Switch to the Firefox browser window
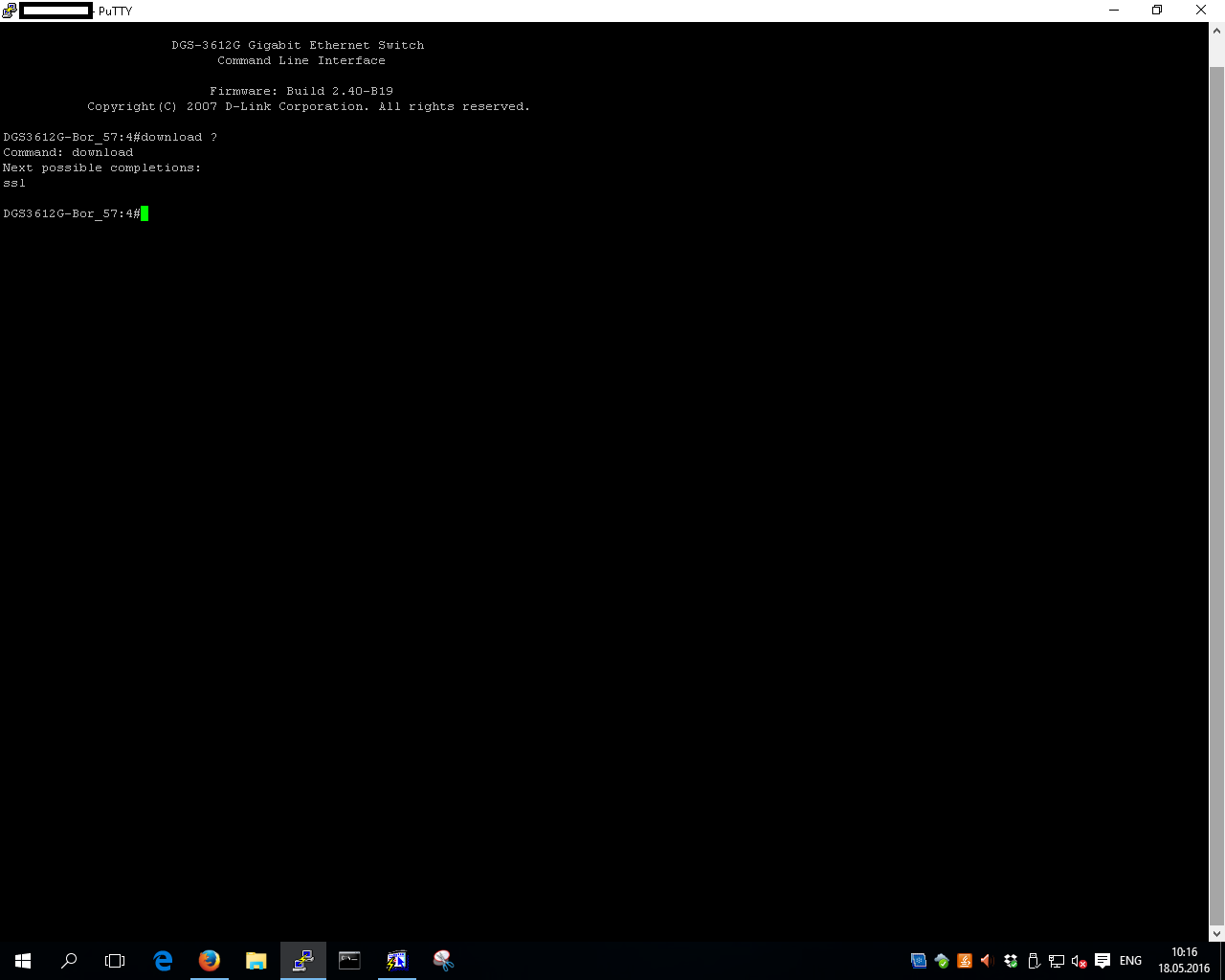This screenshot has height=980, width=1225. click(209, 961)
